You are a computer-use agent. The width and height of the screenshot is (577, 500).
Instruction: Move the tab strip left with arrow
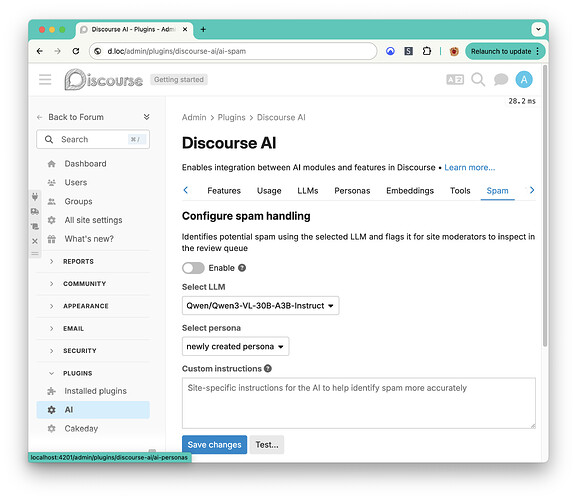click(186, 190)
